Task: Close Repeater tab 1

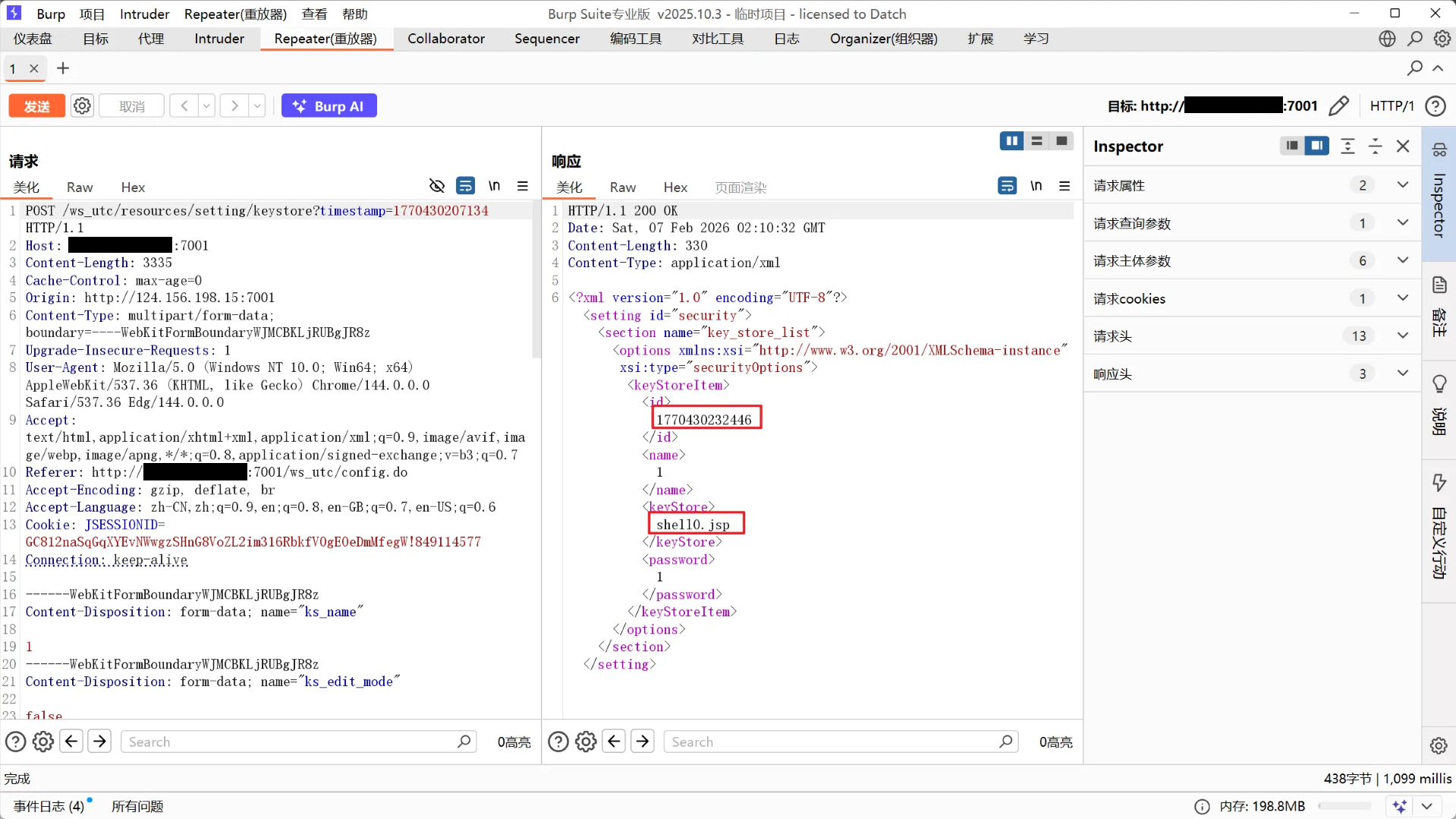Action: pyautogui.click(x=34, y=68)
